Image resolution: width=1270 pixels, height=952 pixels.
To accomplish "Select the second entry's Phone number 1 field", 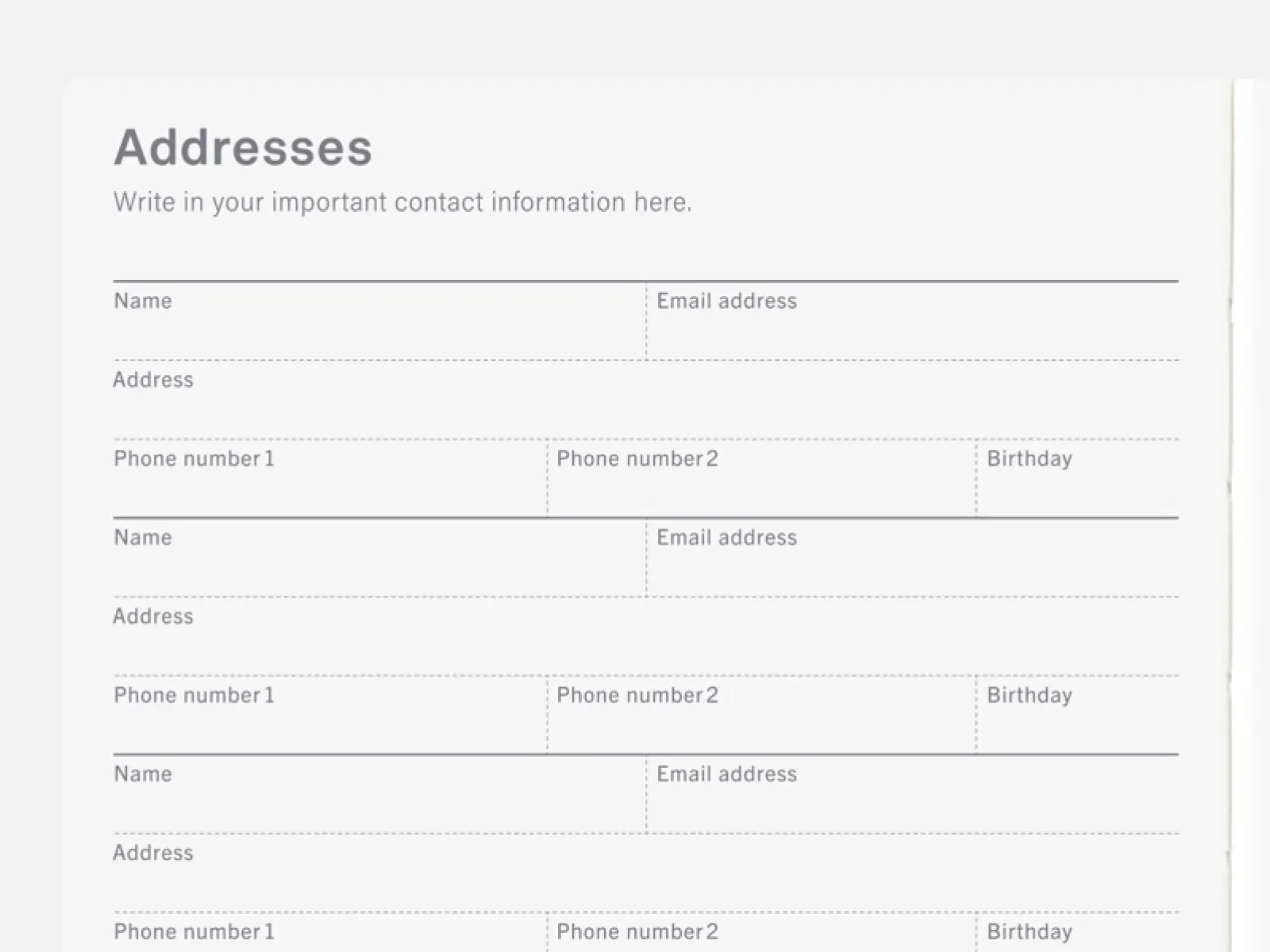I will 329,715.
